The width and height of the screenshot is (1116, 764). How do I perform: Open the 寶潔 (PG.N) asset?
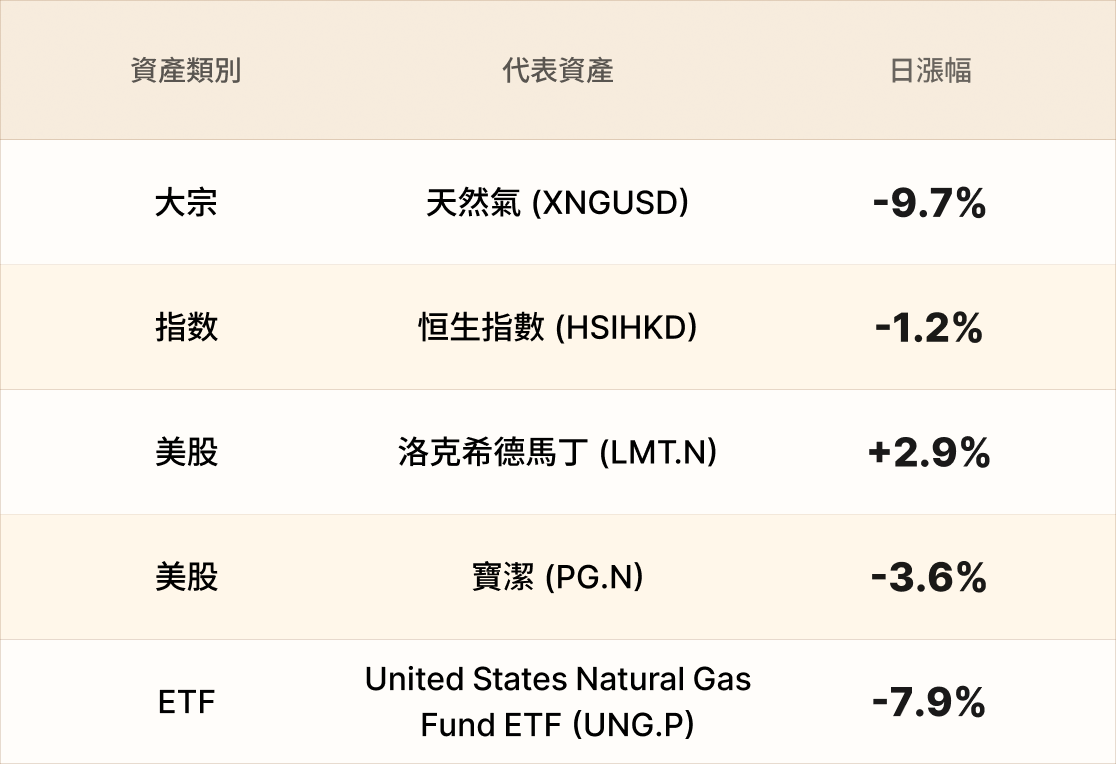click(558, 578)
